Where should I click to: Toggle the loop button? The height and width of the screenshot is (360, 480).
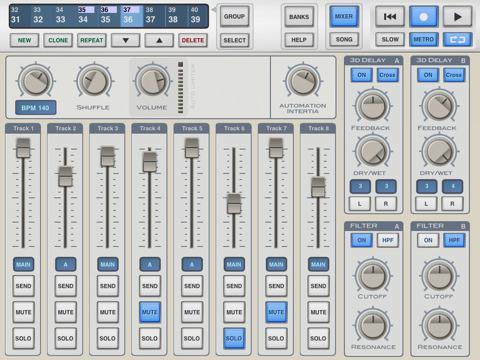[457, 40]
